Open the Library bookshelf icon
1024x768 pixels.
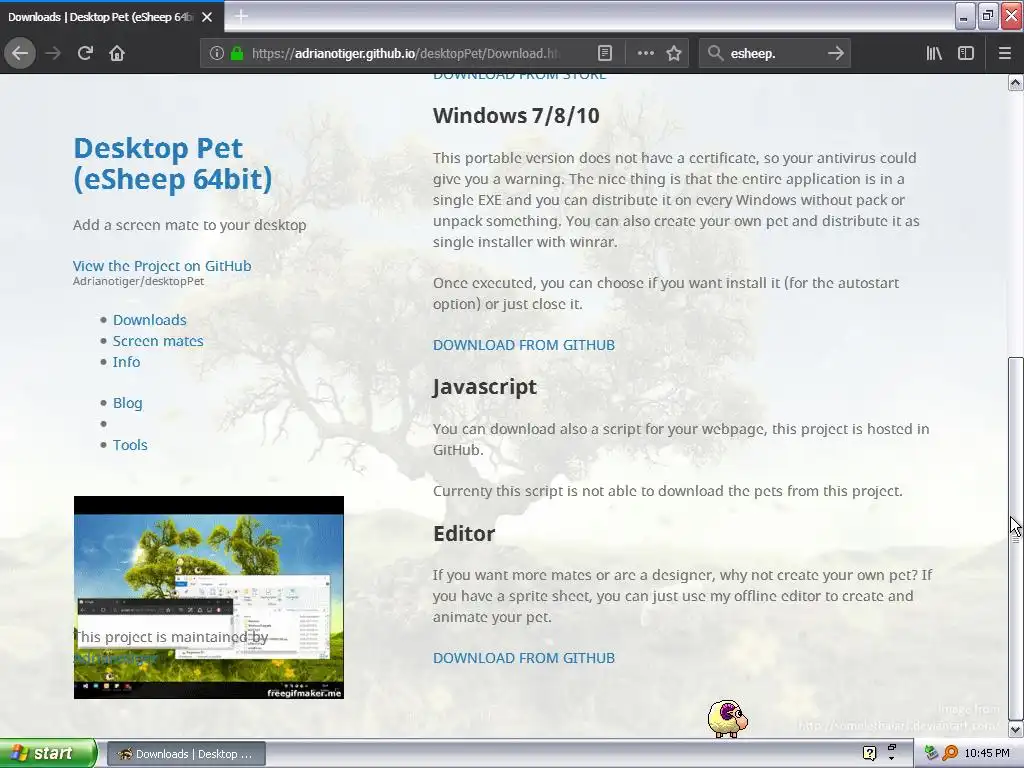click(934, 54)
